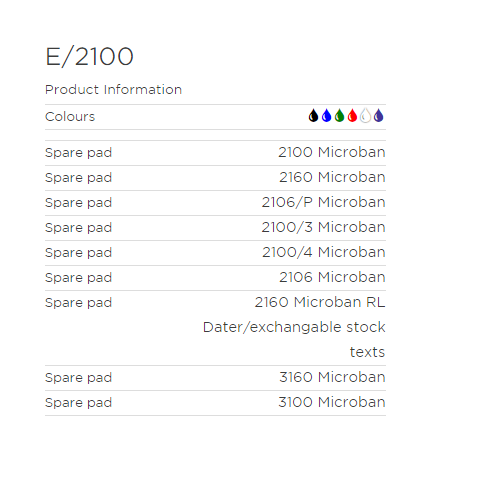500x498 pixels.
Task: Click the 2100/4 Microban entry
Action: pos(324,252)
